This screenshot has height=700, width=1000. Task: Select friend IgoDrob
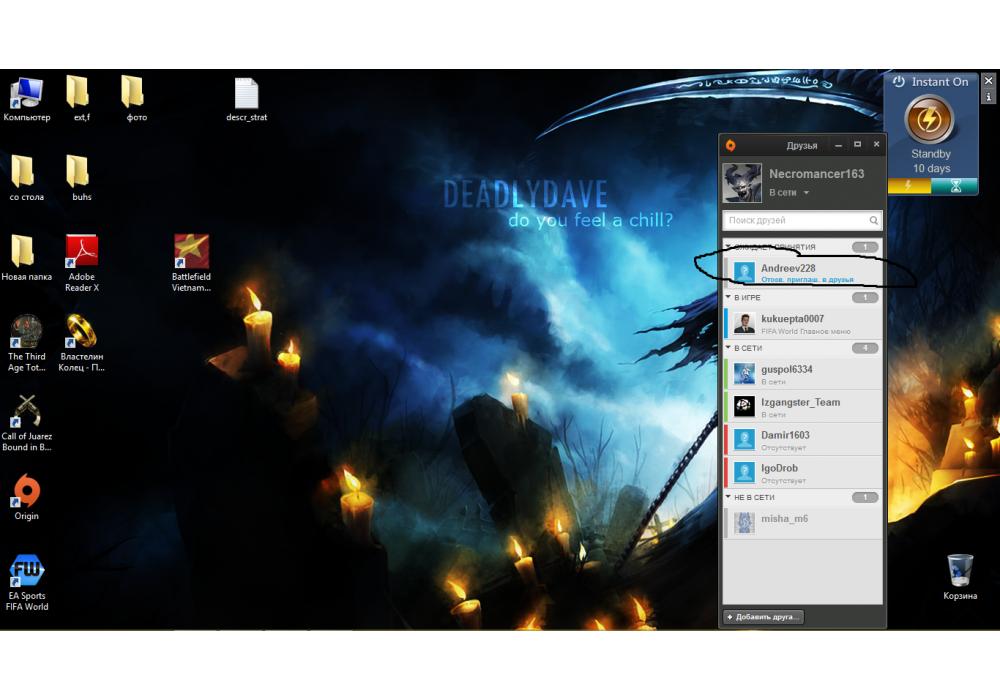(x=804, y=472)
